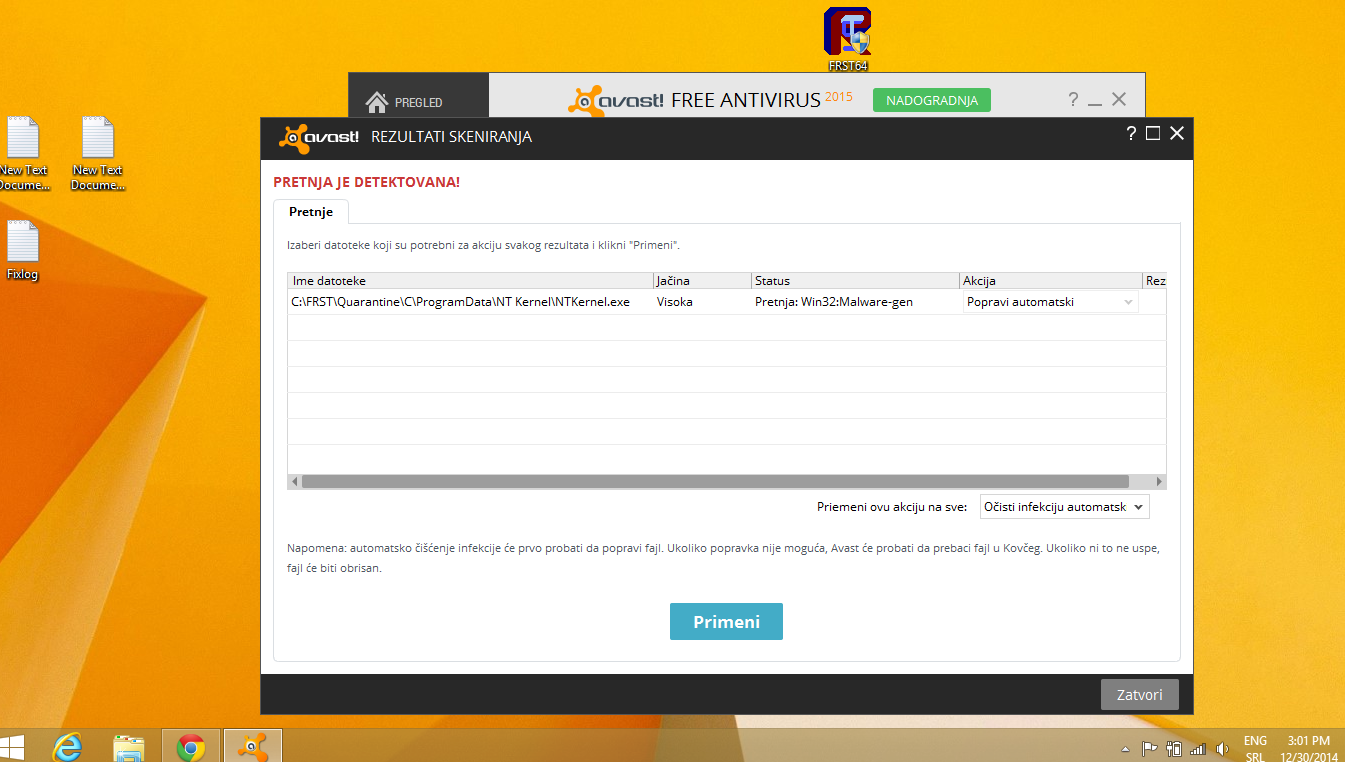Maximize the Rezultati skeniranja window
Image resolution: width=1345 pixels, height=762 pixels.
(1153, 133)
